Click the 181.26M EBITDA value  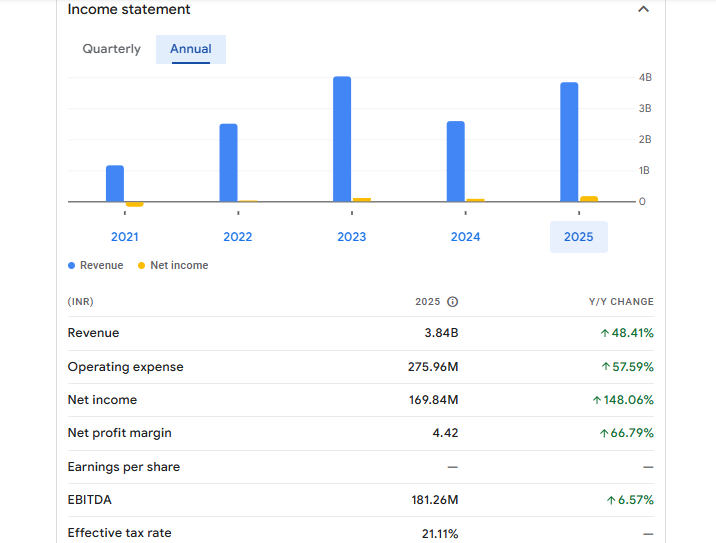(x=435, y=500)
